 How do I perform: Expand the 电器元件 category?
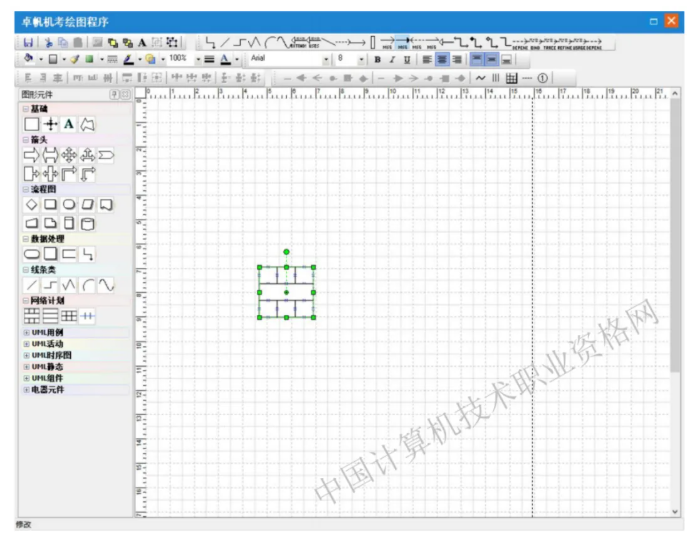pyautogui.click(x=47, y=389)
